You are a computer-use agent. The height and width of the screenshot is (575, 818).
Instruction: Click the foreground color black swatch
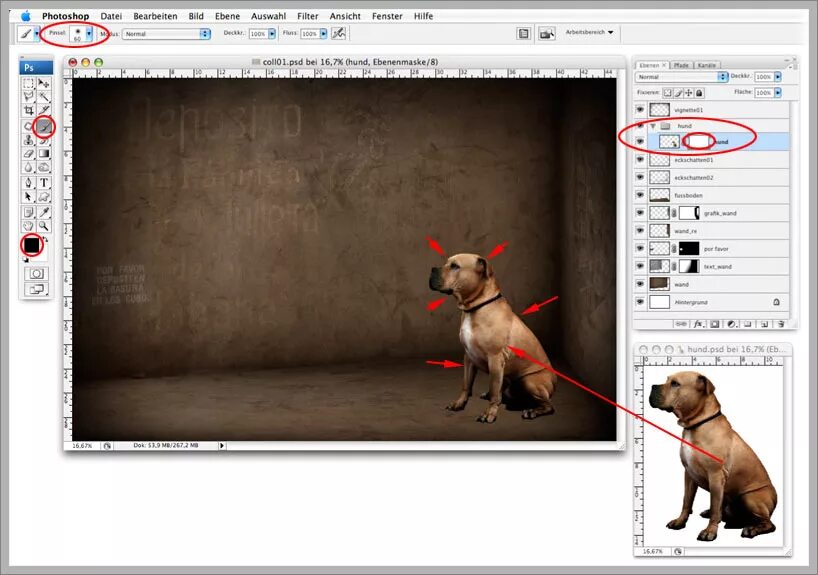(x=31, y=244)
